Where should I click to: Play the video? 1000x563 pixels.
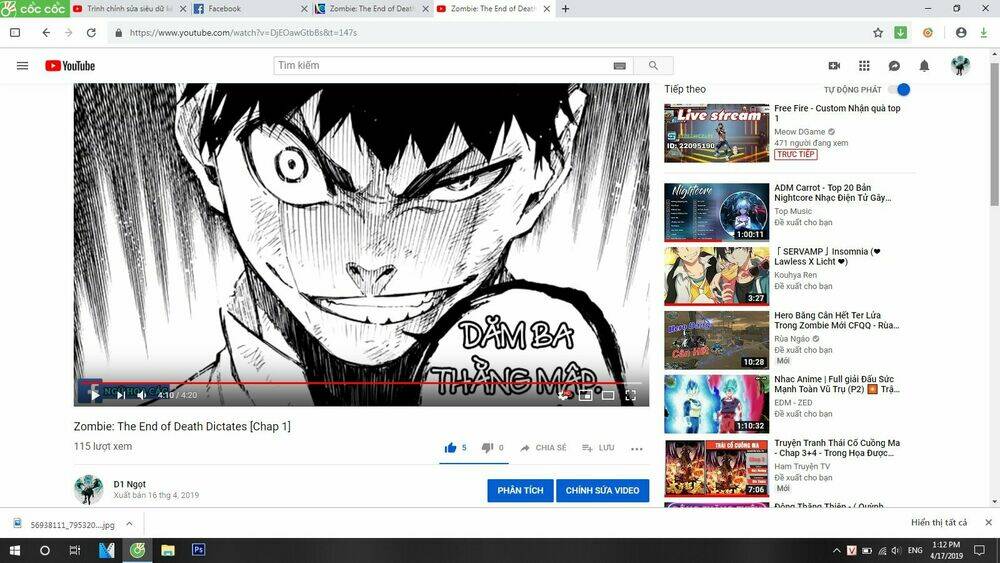click(95, 395)
